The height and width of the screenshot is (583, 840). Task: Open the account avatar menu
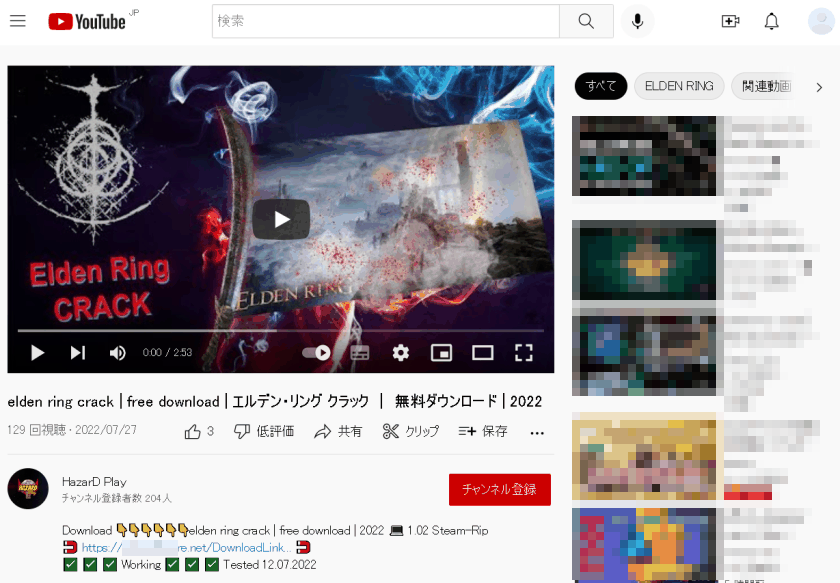pyautogui.click(x=821, y=21)
